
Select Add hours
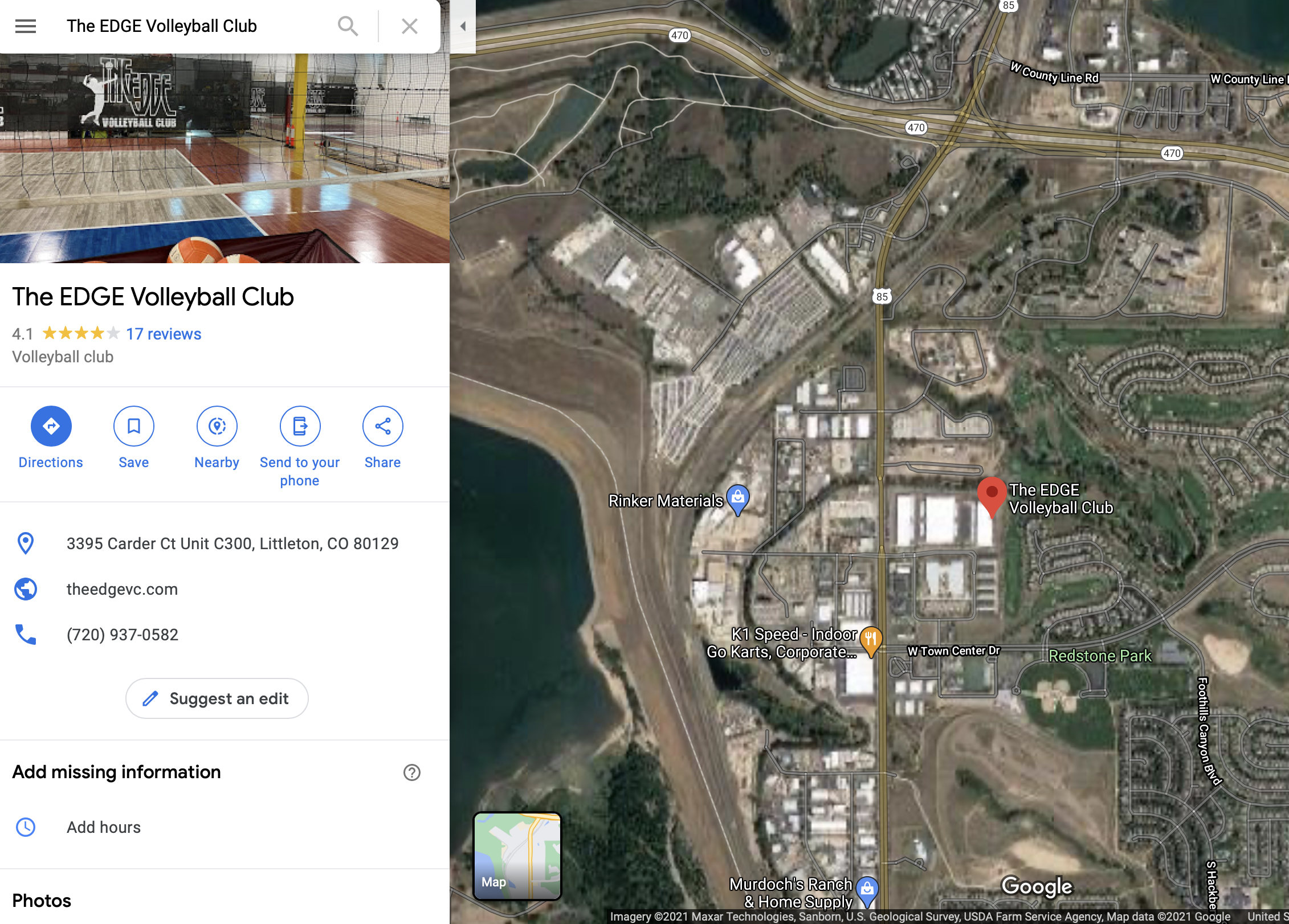coord(103,827)
